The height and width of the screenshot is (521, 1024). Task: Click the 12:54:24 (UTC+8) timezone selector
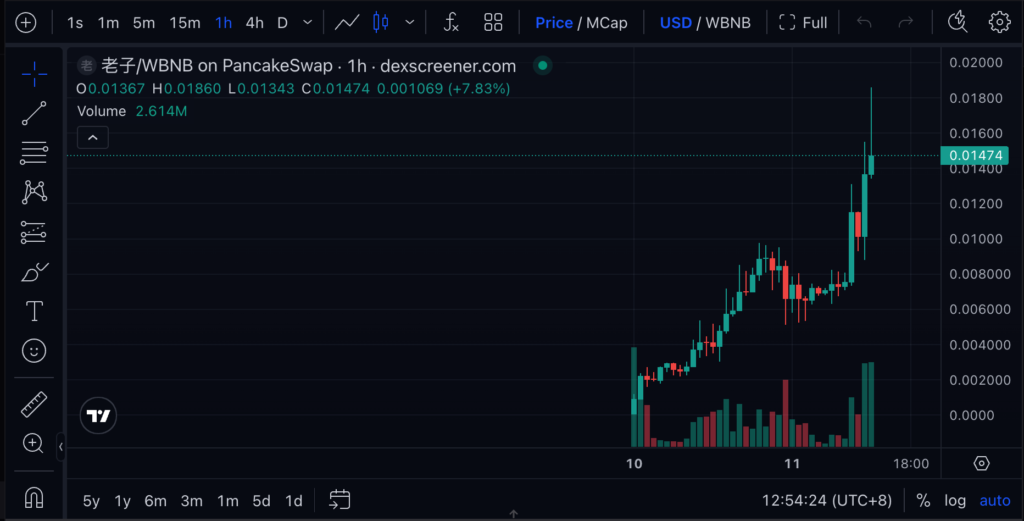829,500
